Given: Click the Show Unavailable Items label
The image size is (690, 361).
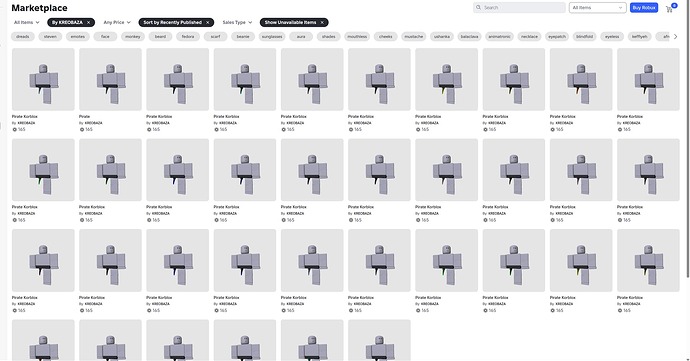Looking at the screenshot, I should click(290, 22).
